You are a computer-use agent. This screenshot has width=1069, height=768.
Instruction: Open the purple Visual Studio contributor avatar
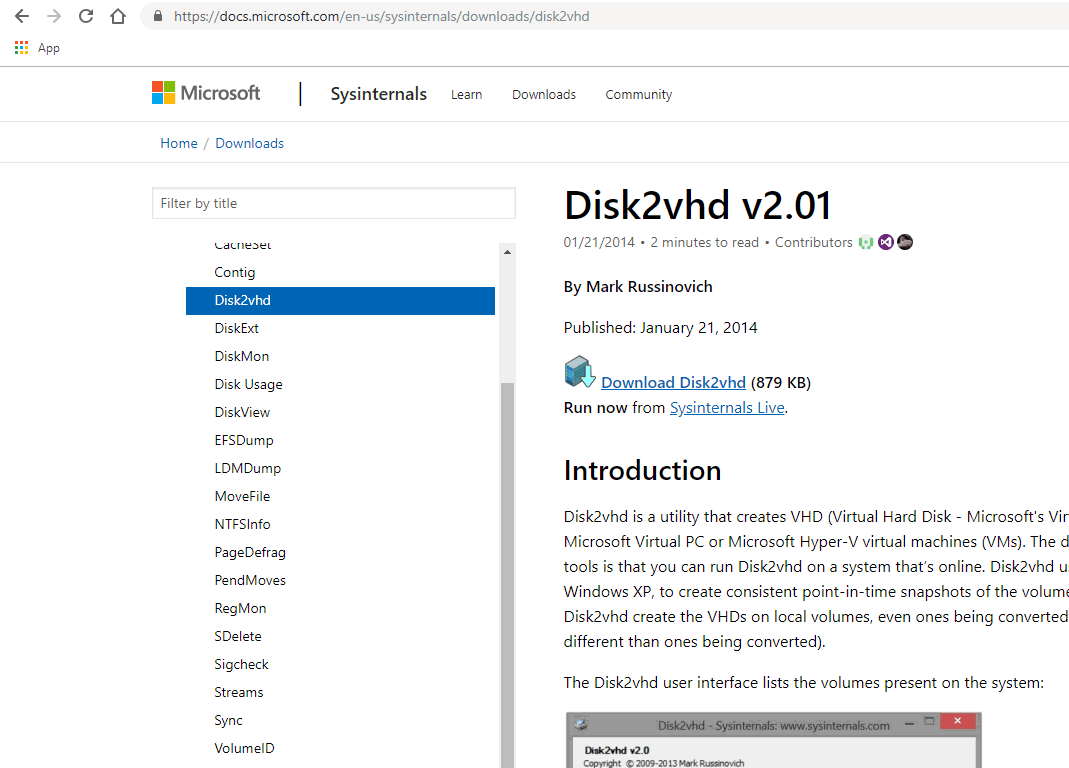click(x=886, y=242)
